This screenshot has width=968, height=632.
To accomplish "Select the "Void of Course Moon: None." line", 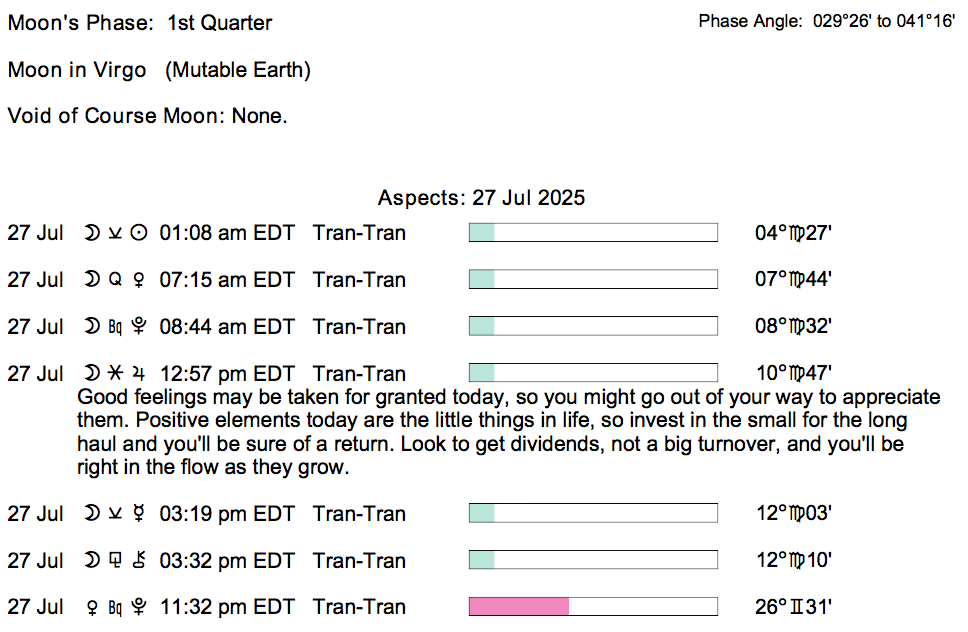I will [147, 116].
